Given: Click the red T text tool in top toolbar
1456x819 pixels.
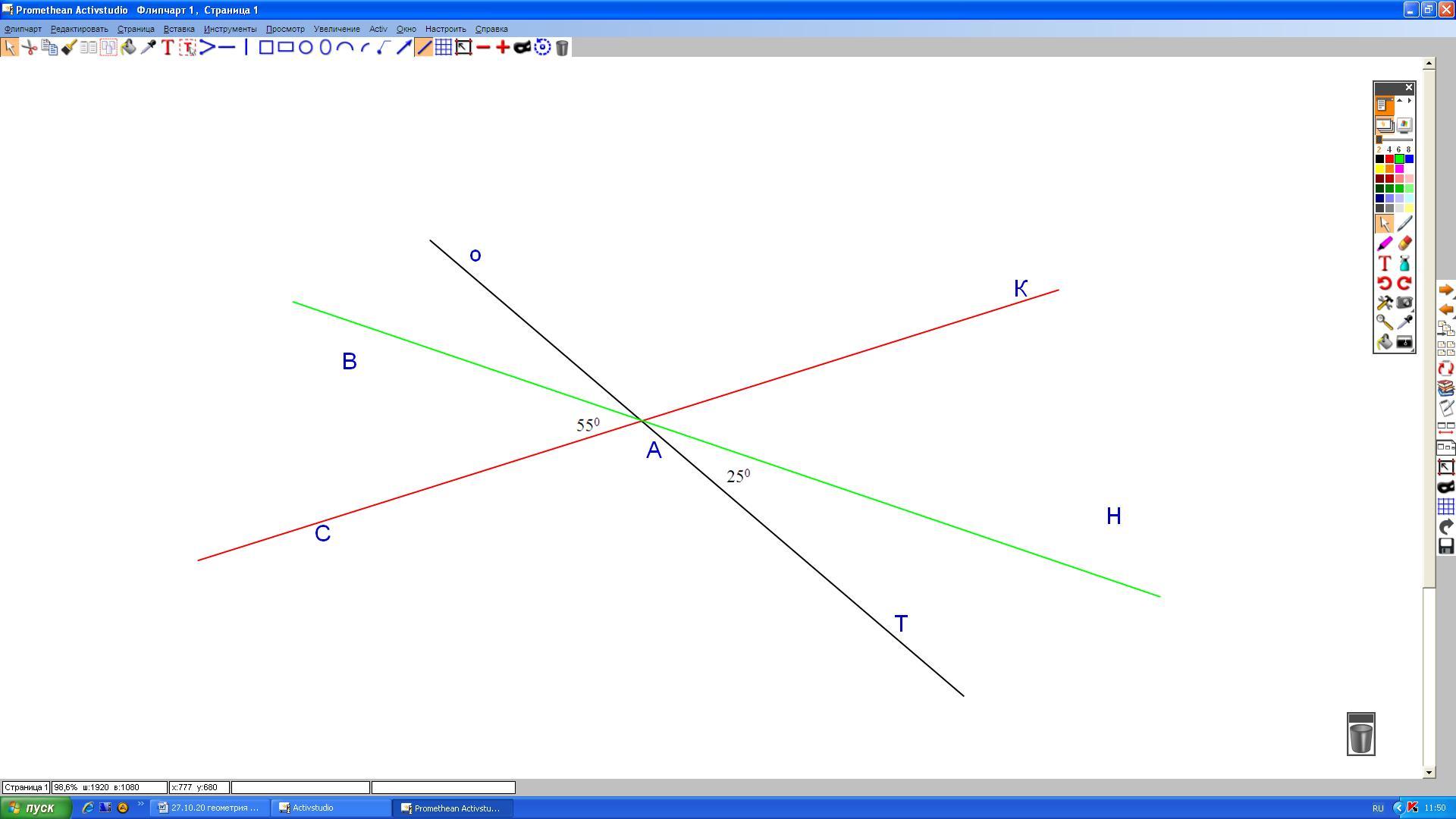Looking at the screenshot, I should pyautogui.click(x=168, y=48).
